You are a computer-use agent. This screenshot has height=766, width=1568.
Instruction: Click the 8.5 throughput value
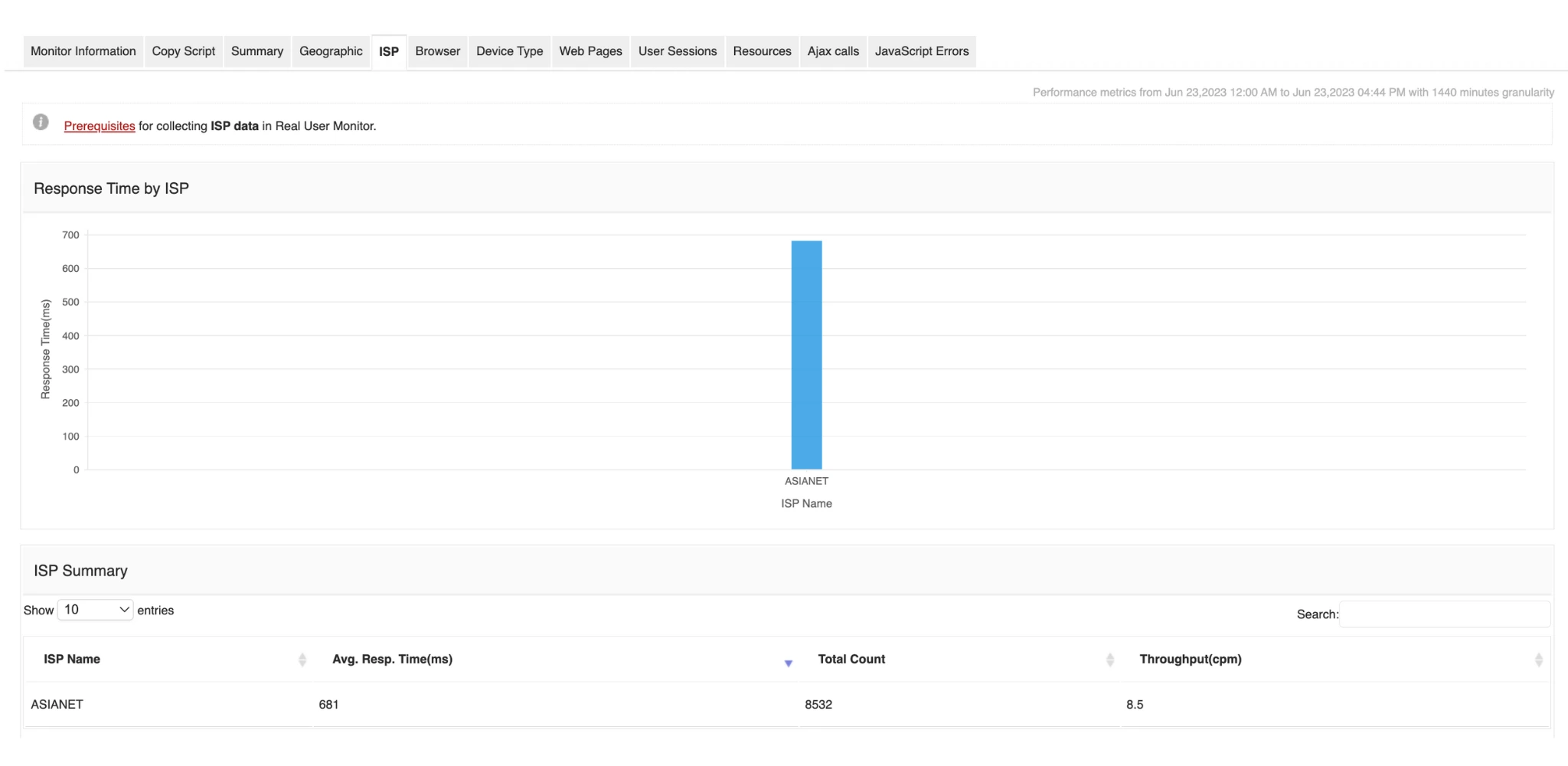pyautogui.click(x=1135, y=705)
